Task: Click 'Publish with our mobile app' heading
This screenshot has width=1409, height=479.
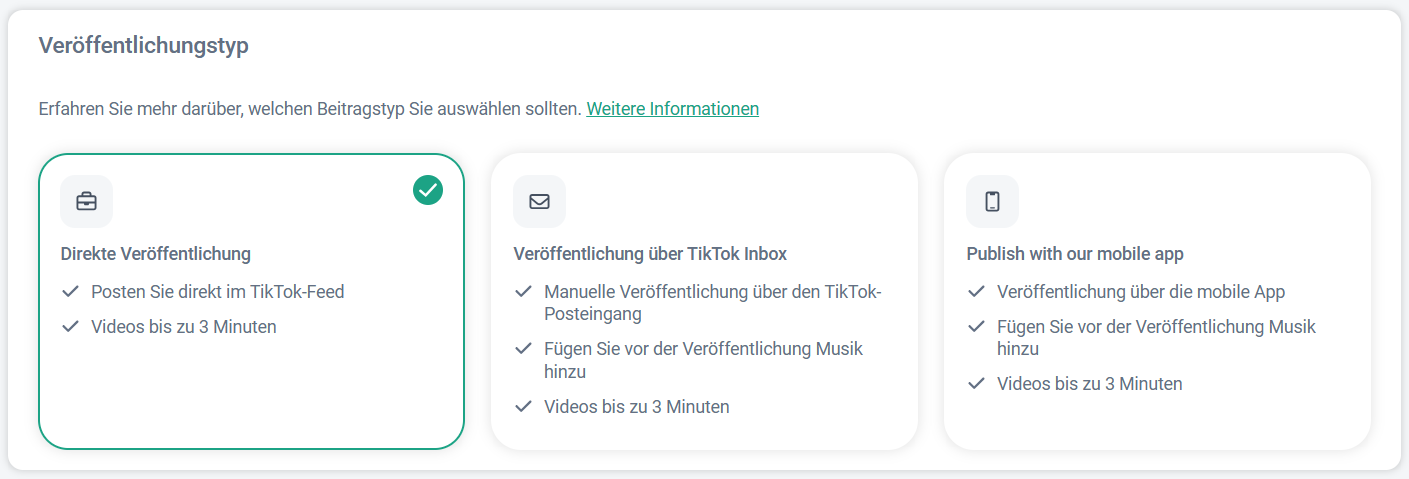Action: point(1075,254)
